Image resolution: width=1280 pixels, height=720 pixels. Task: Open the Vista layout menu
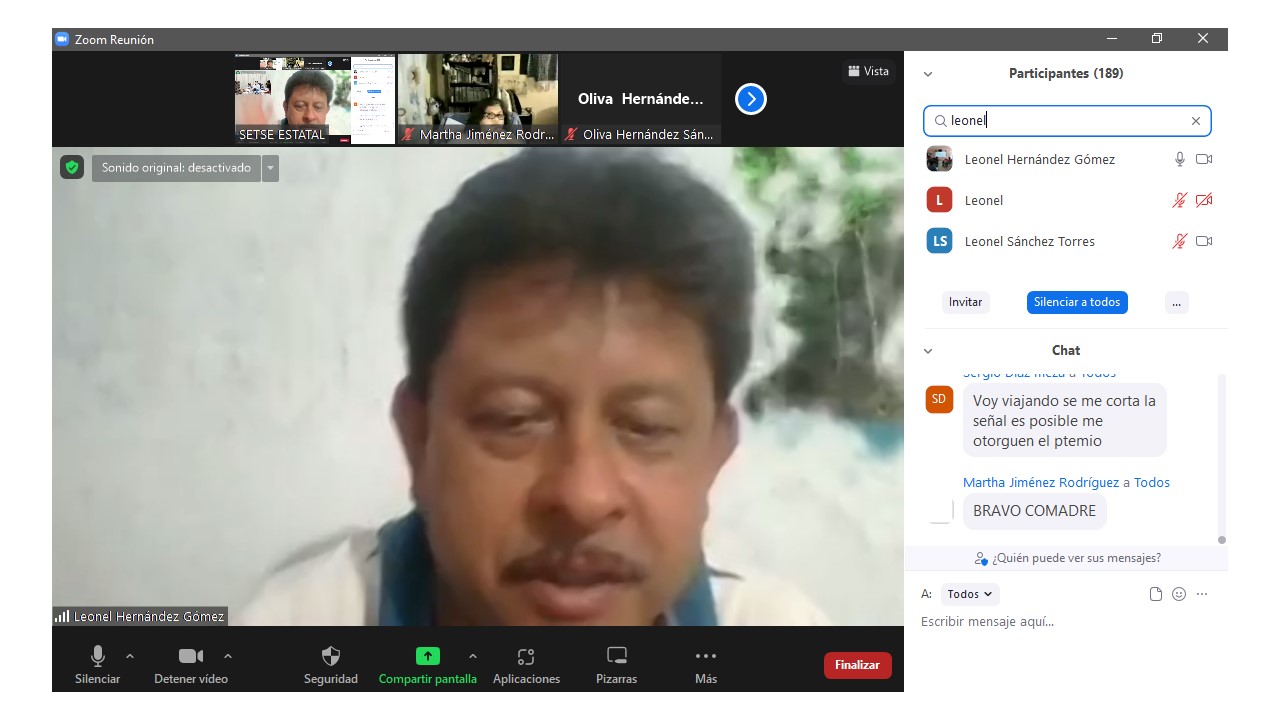(x=868, y=71)
